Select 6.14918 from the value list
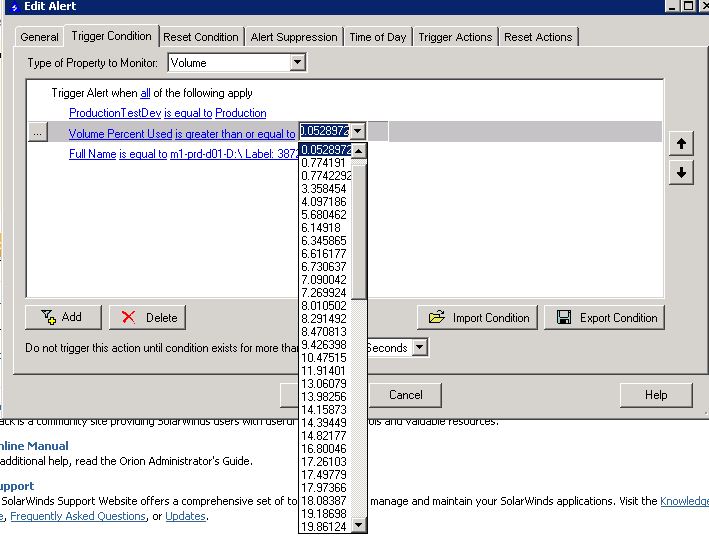Screen dimensions: 709x538 (326, 228)
